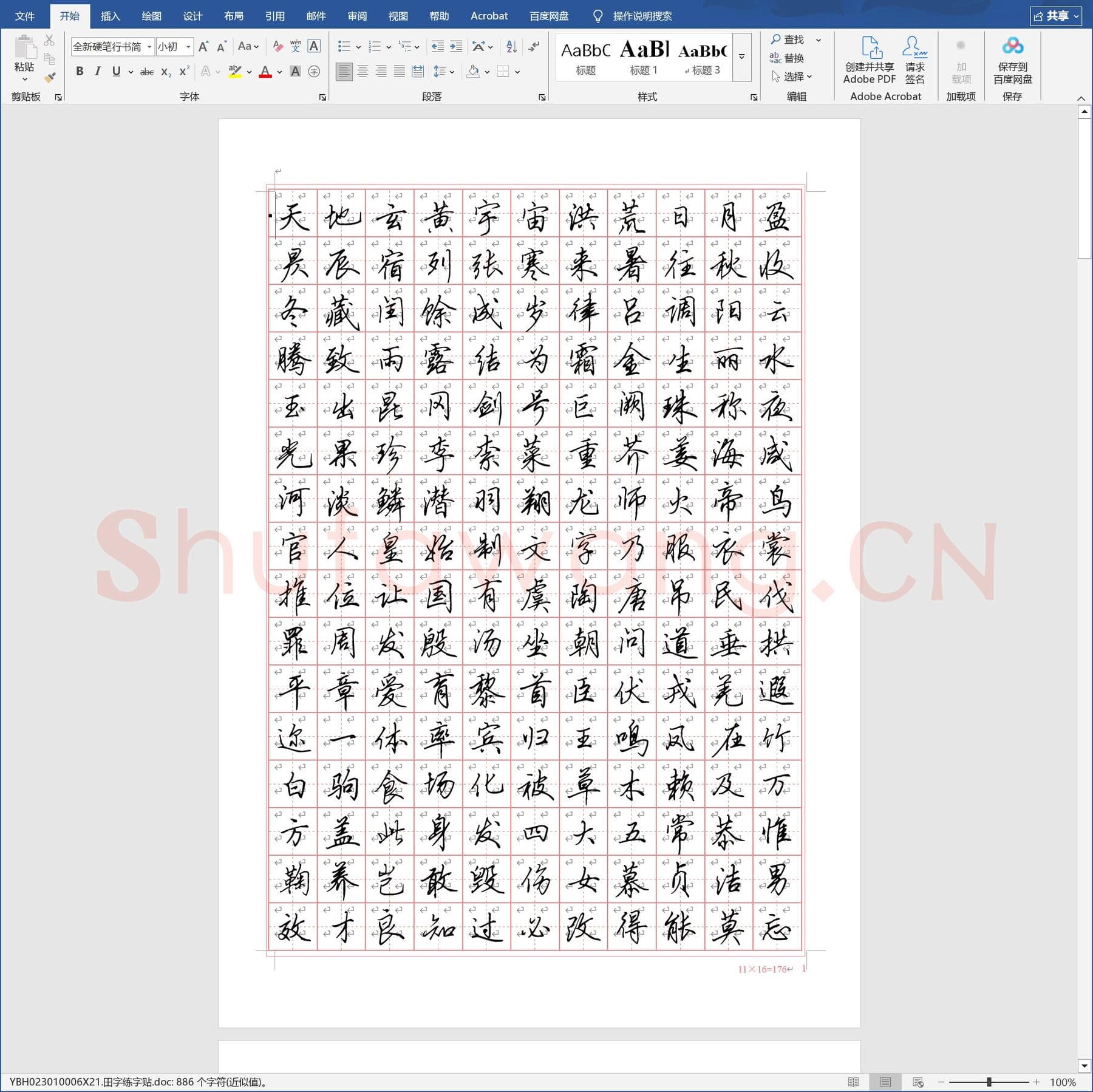The width and height of the screenshot is (1093, 1092).
Task: Open numbering list dropdown arrow
Action: (389, 47)
